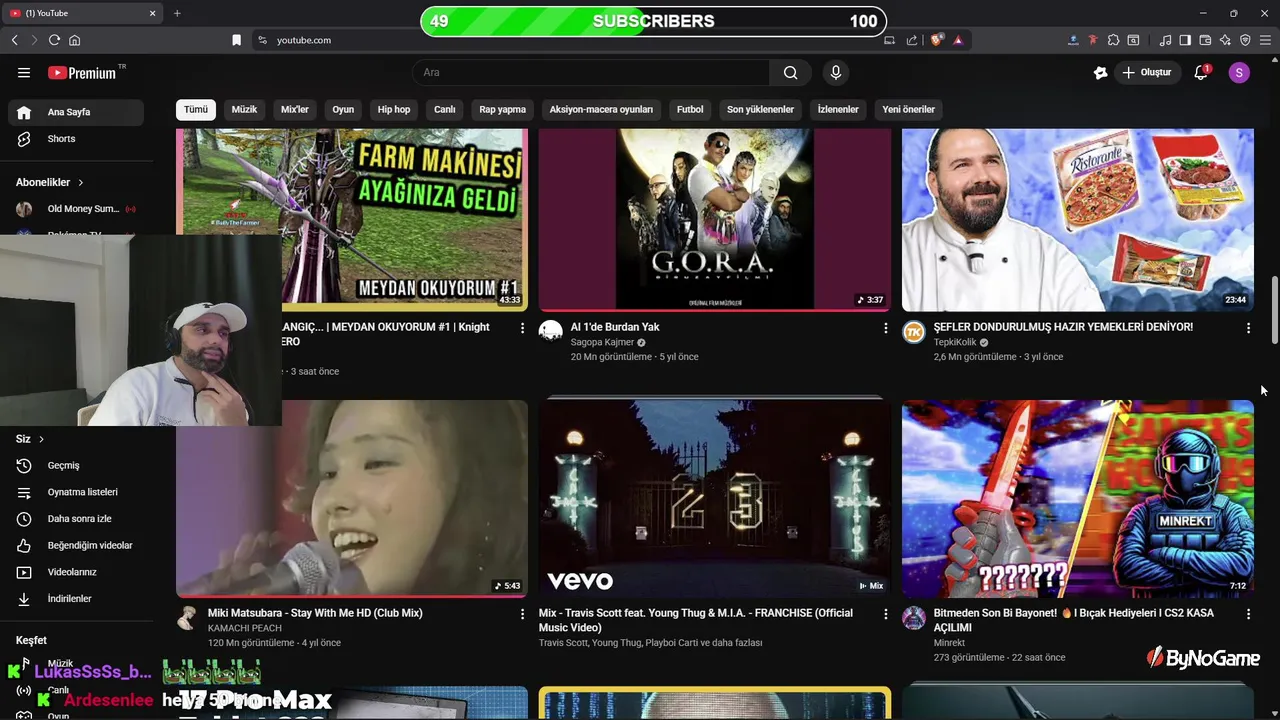Start voice search with the microphone icon

[836, 72]
